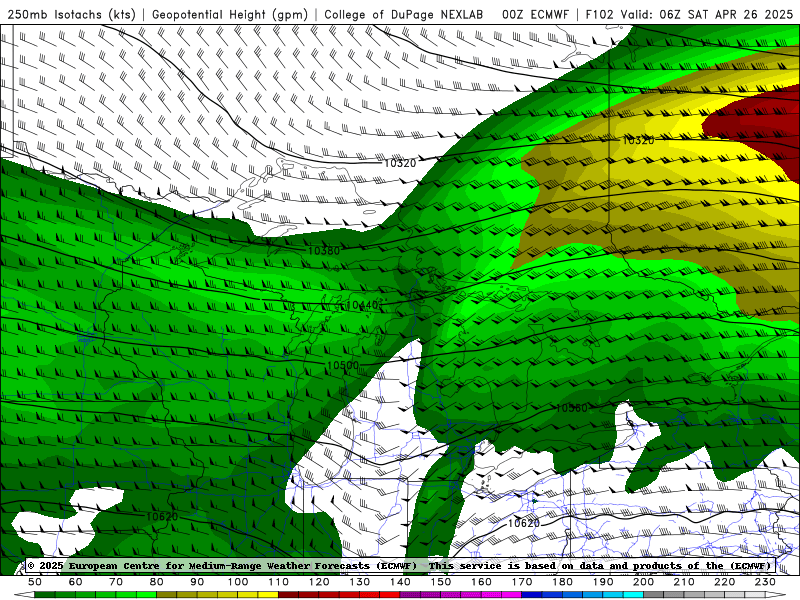This screenshot has width=800, height=600.
Task: Click the 60 knot color bar label
Action: pos(76,582)
